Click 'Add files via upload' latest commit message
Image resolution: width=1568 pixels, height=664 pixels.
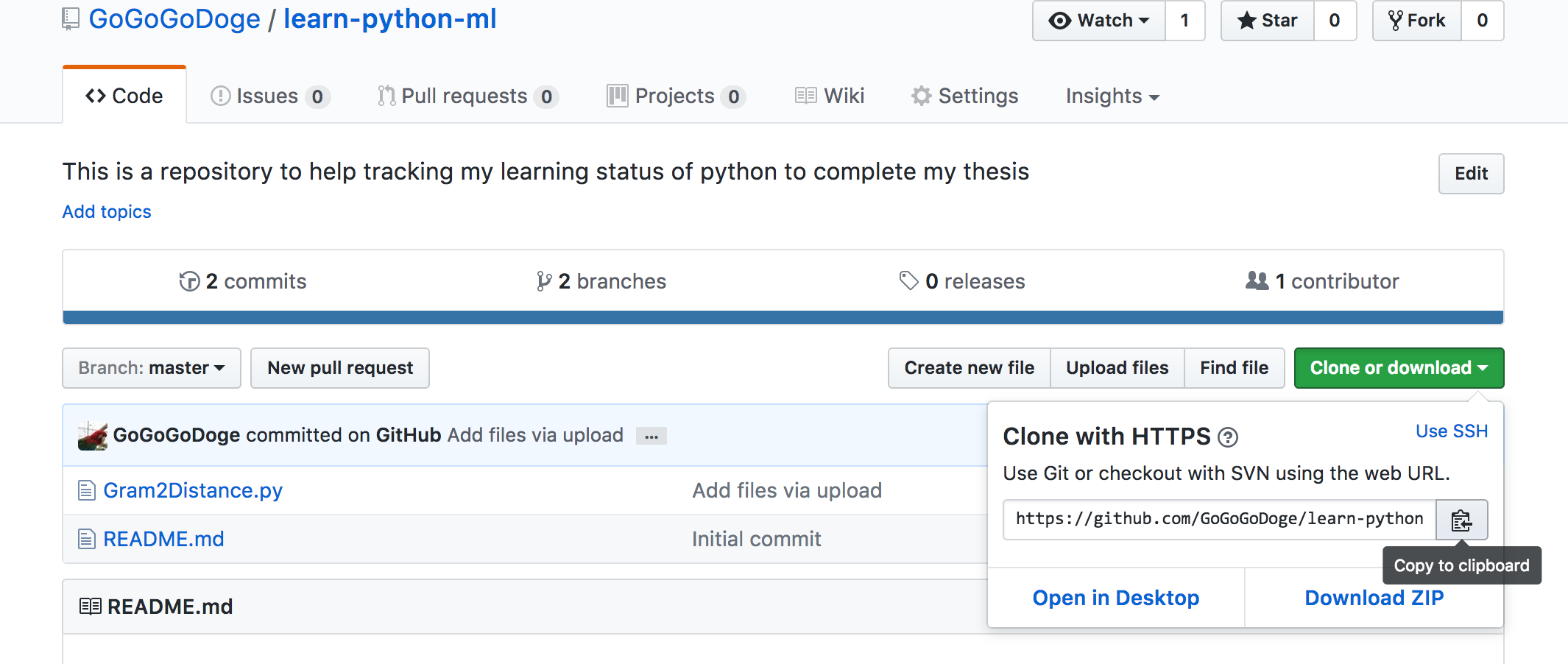coord(535,435)
